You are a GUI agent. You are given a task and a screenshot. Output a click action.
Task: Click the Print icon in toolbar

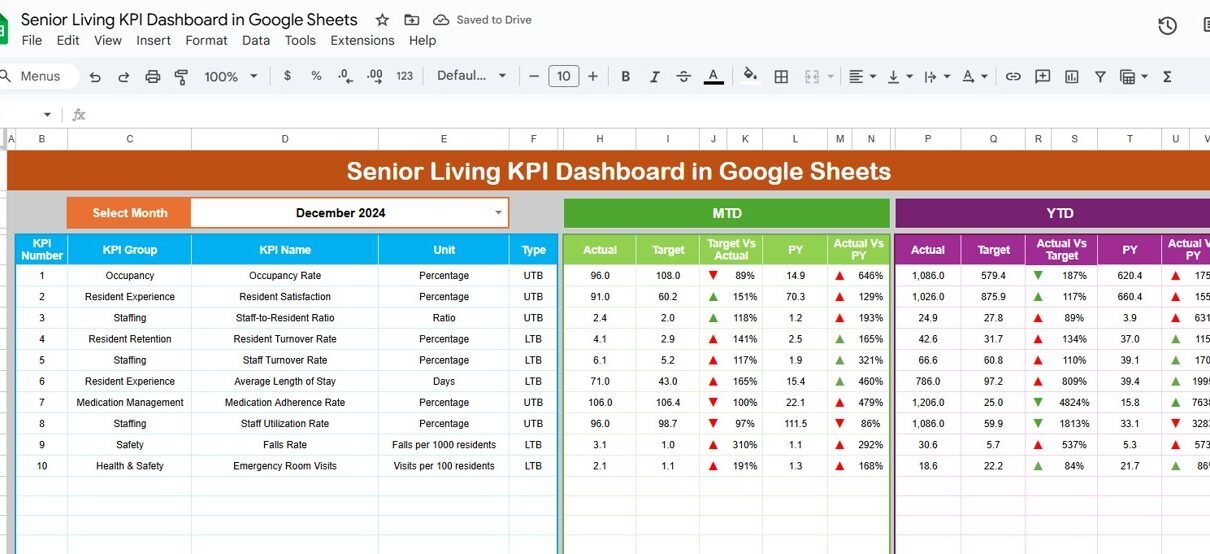point(152,77)
